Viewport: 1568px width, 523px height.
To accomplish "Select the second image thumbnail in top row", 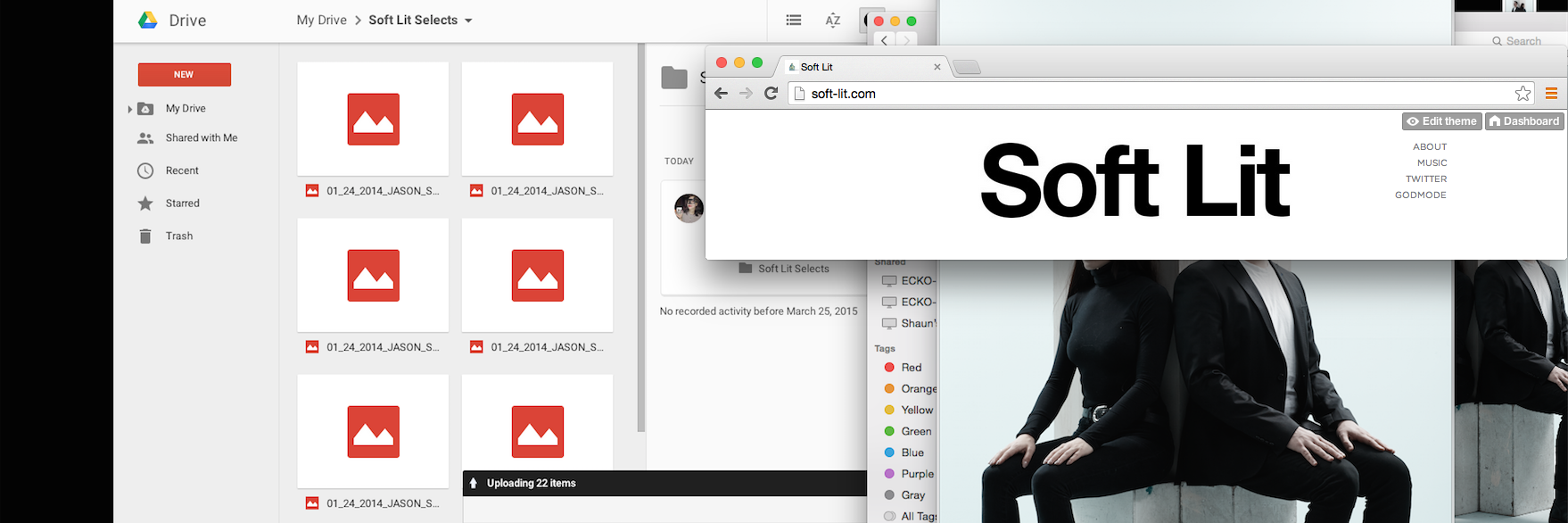I will (537, 119).
